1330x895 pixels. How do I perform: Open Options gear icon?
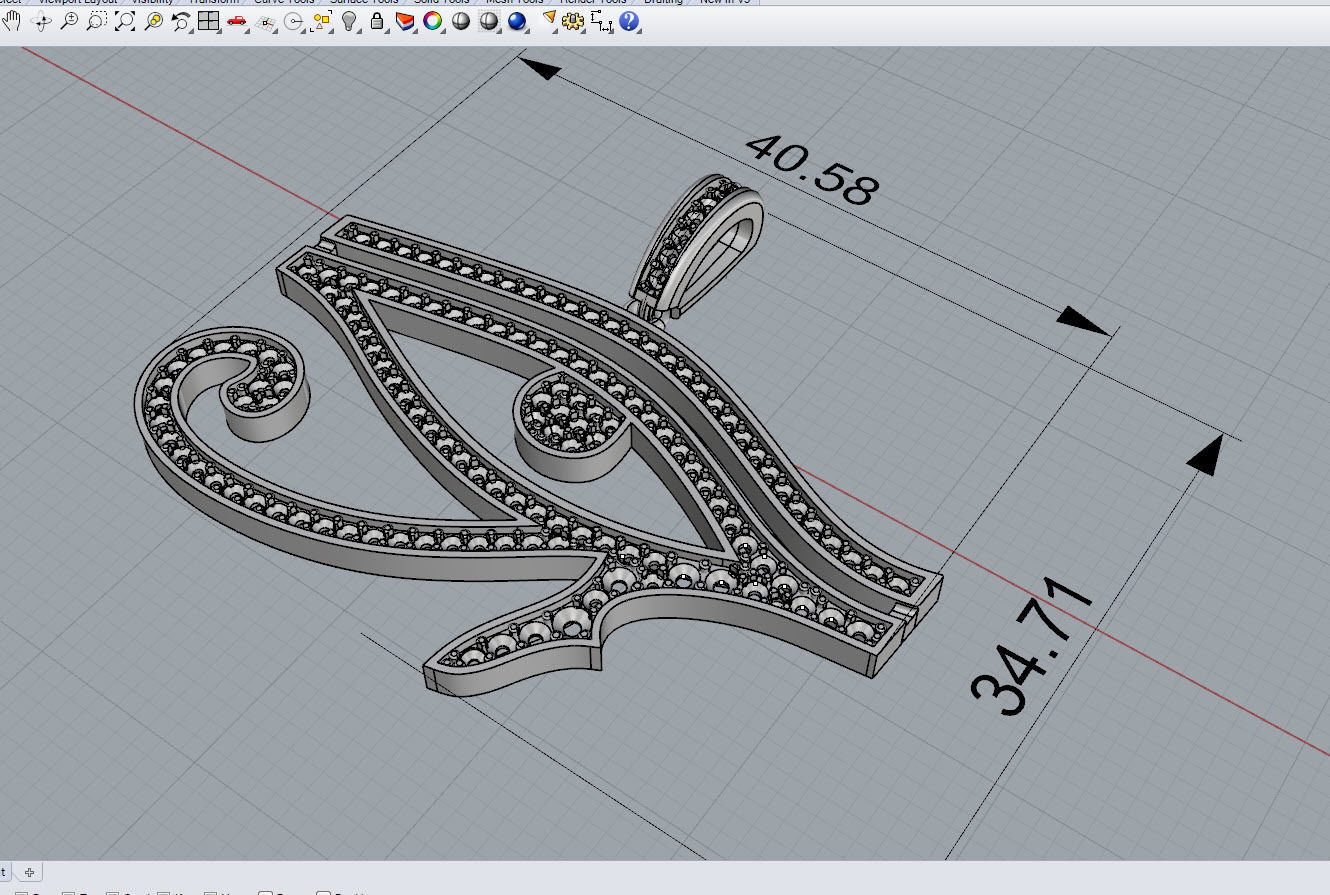573,21
